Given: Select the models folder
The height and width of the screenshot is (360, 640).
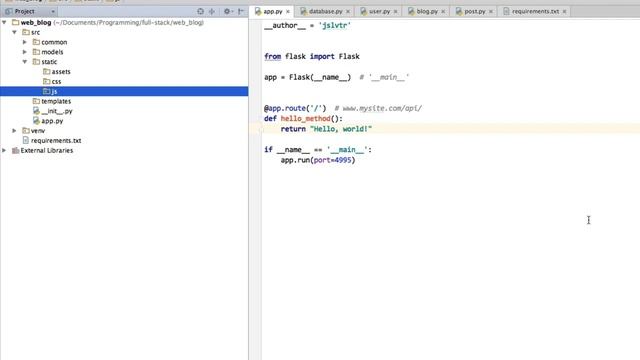Looking at the screenshot, I should pyautogui.click(x=52, y=52).
